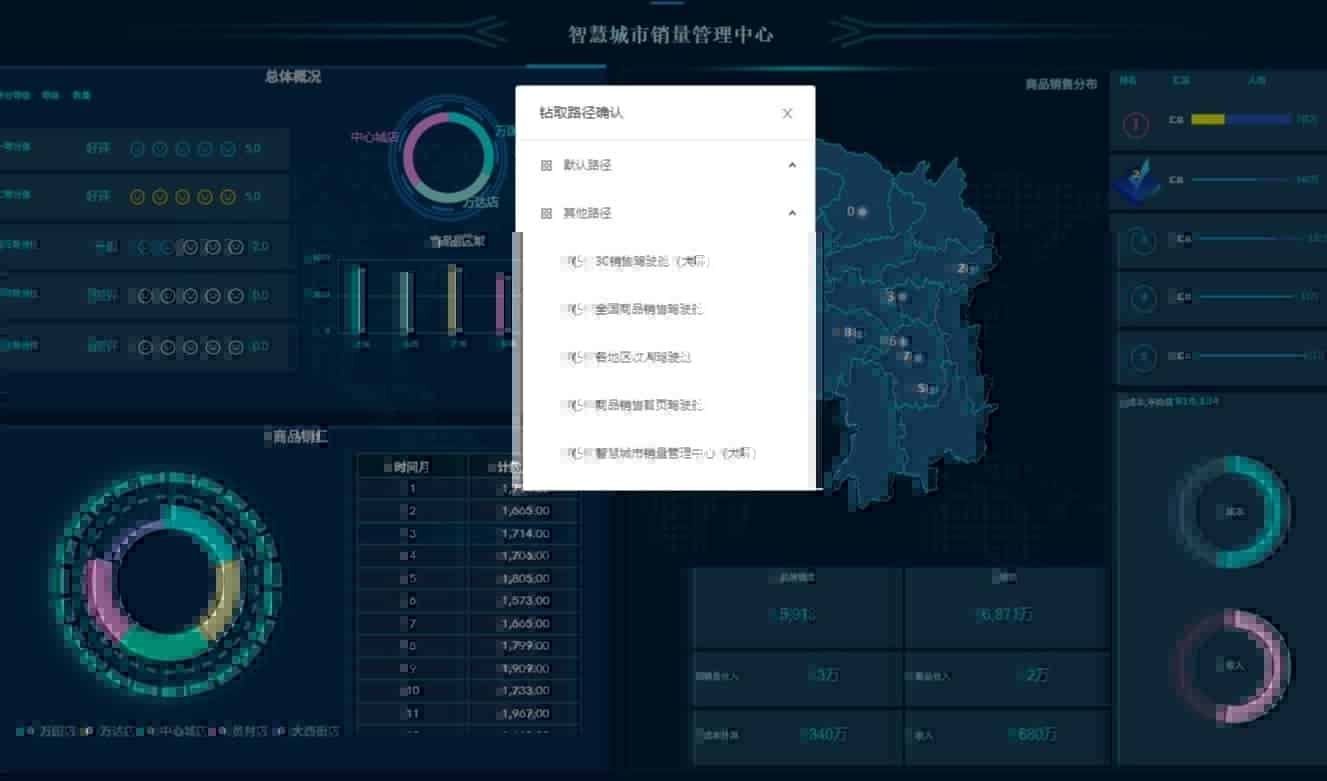Click the 1,733.00 table cell

(x=524, y=690)
